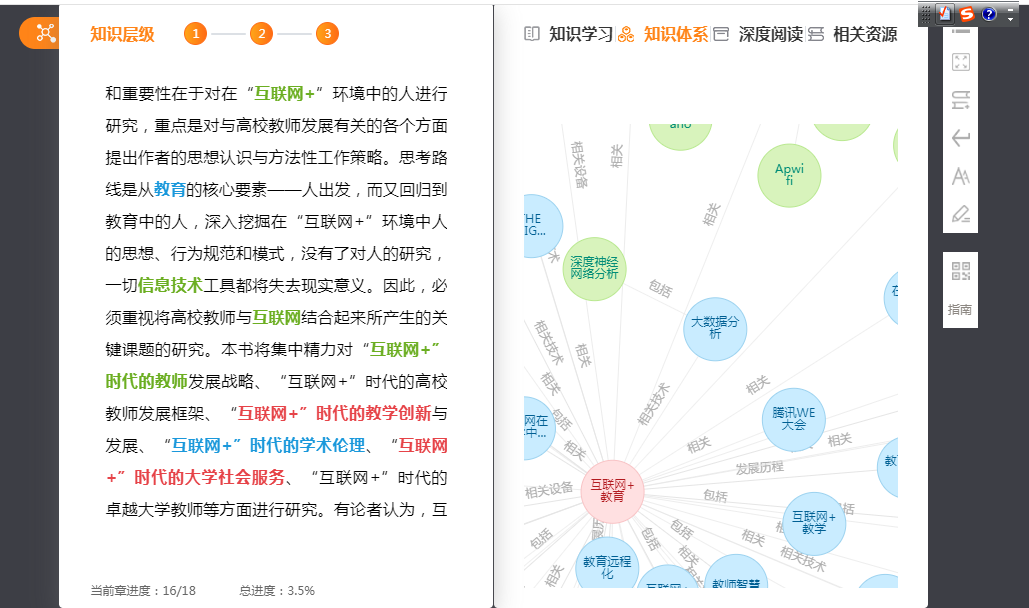Screen dimensions: 1029x608
Task: Click the Sogou input method icon
Action: tap(966, 13)
